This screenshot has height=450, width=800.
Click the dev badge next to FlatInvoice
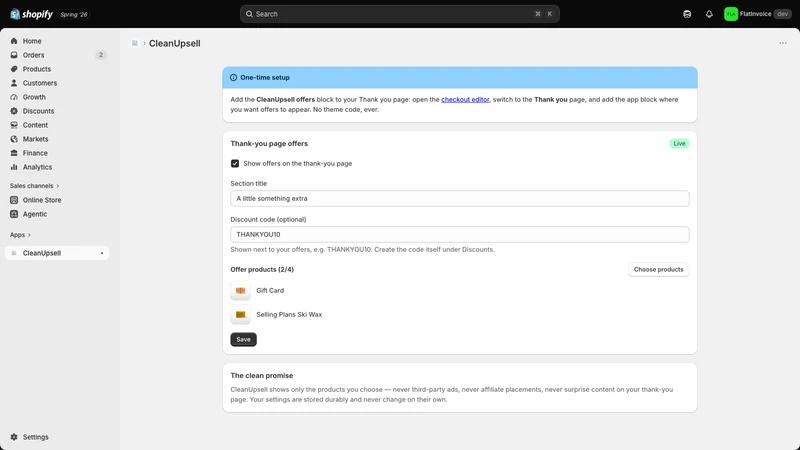click(x=782, y=14)
